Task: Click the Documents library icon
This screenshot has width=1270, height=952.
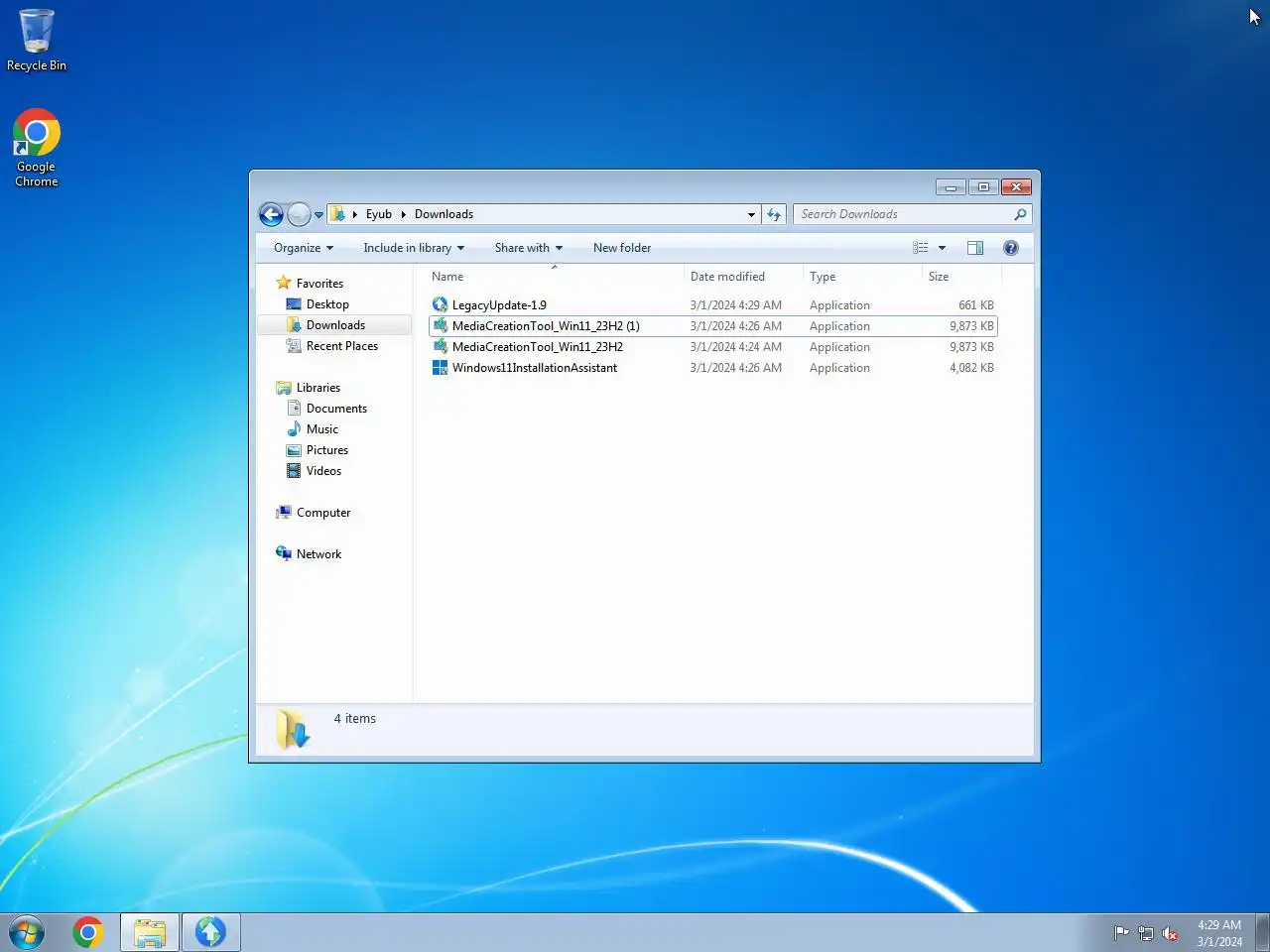Action: pos(294,409)
